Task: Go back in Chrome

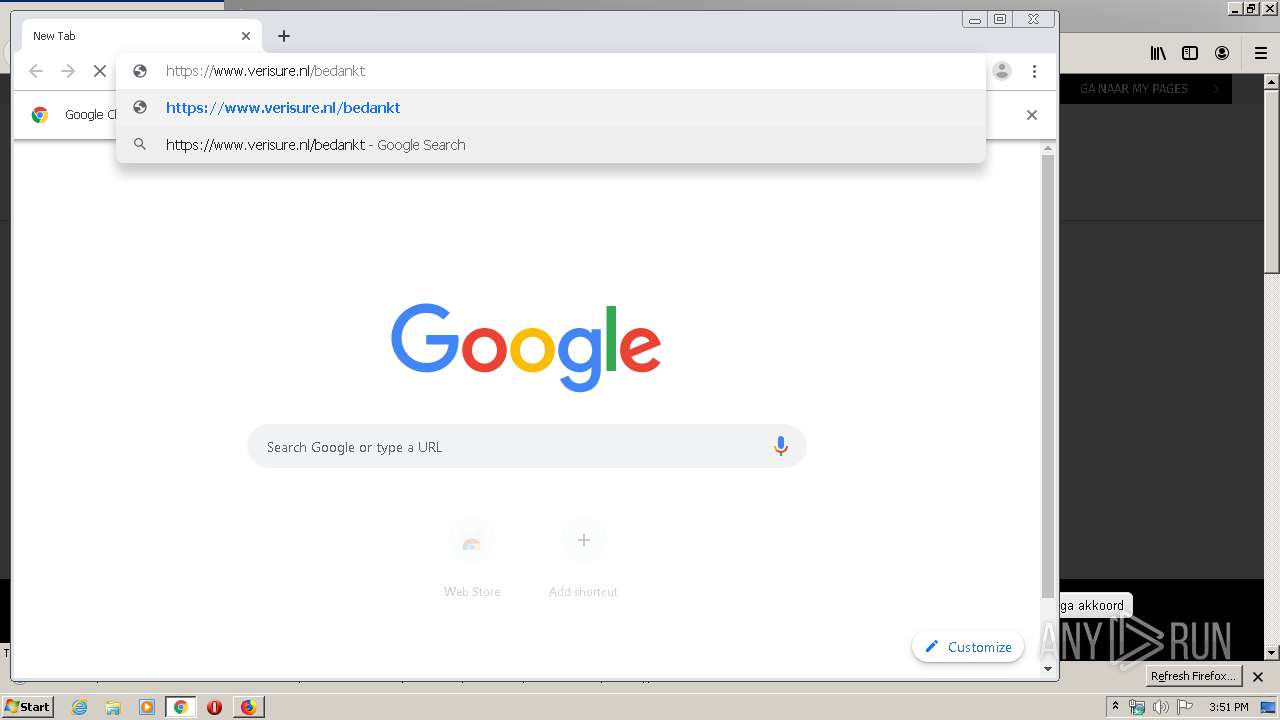Action: tap(36, 71)
